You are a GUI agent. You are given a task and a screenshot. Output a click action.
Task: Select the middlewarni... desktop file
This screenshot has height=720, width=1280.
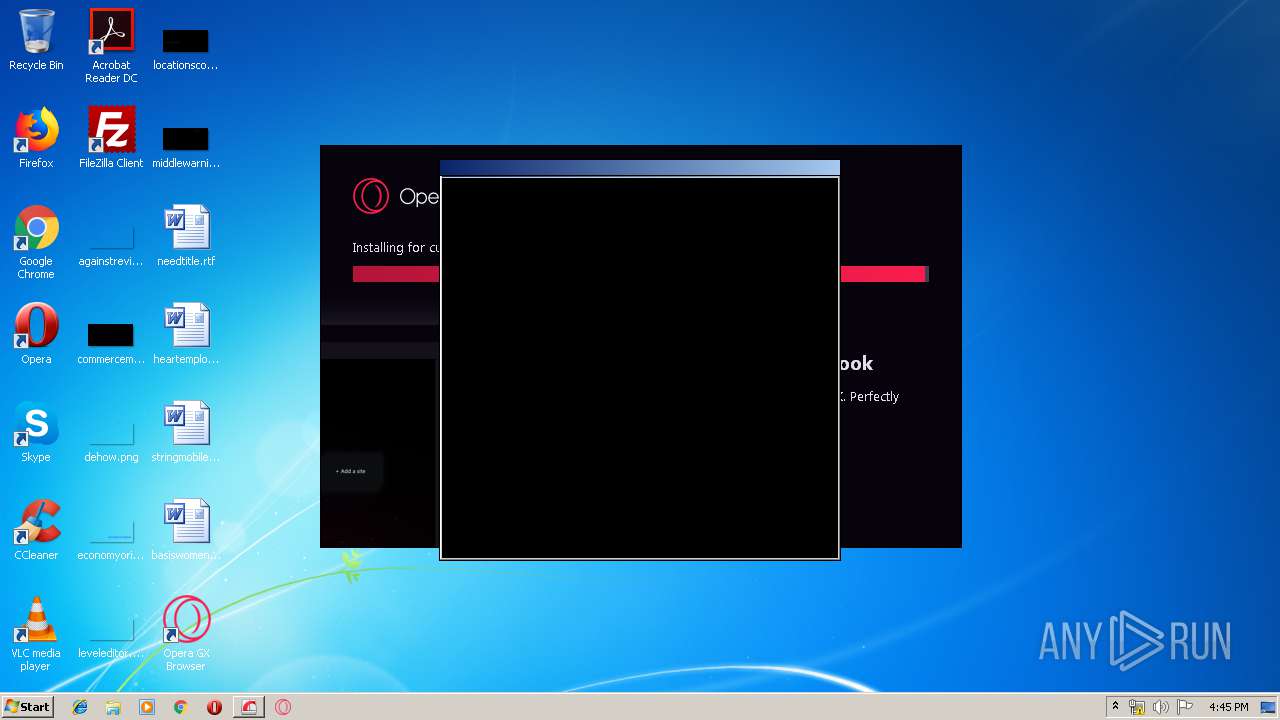[185, 147]
